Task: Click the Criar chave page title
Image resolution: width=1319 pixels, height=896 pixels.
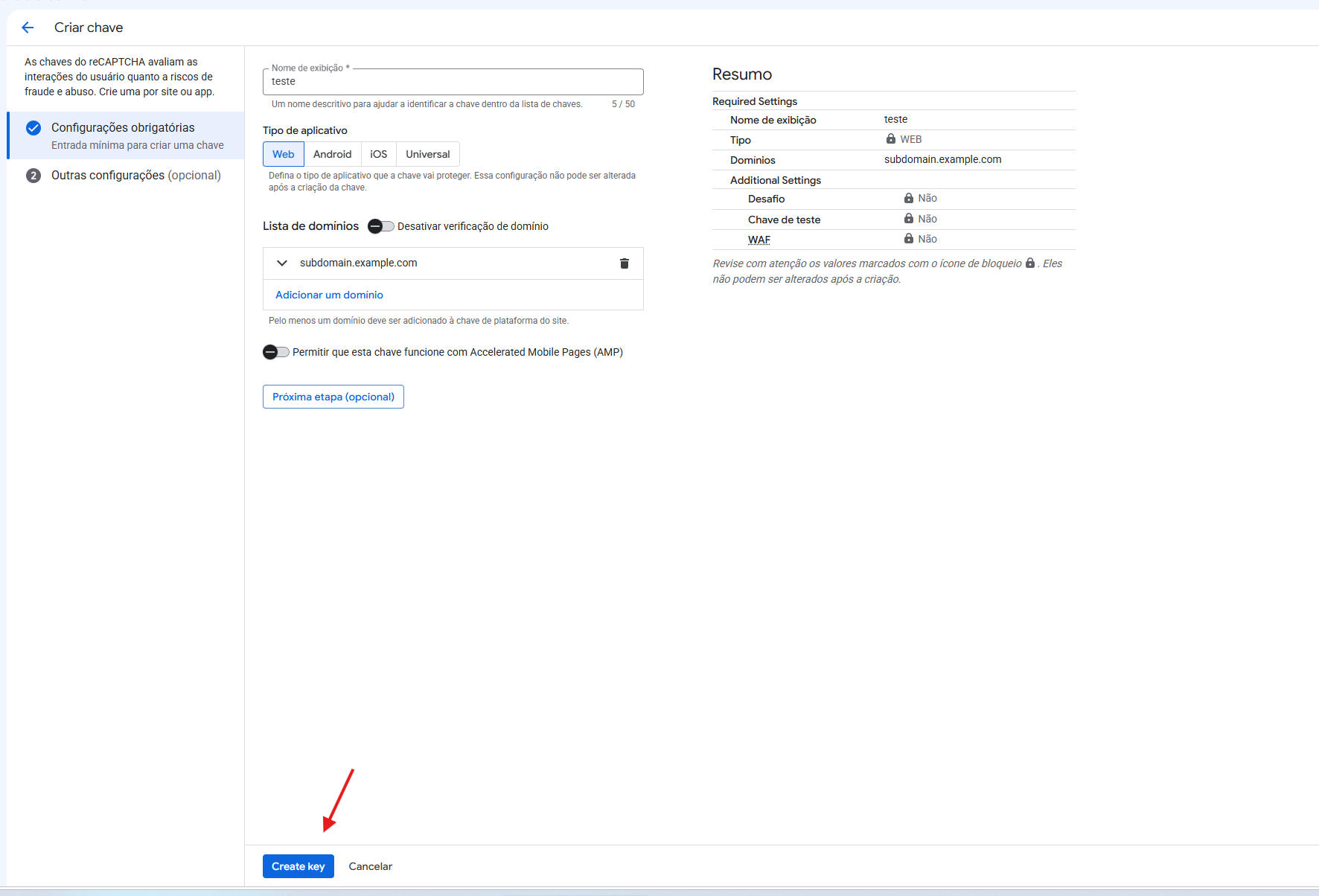Action: [x=89, y=28]
